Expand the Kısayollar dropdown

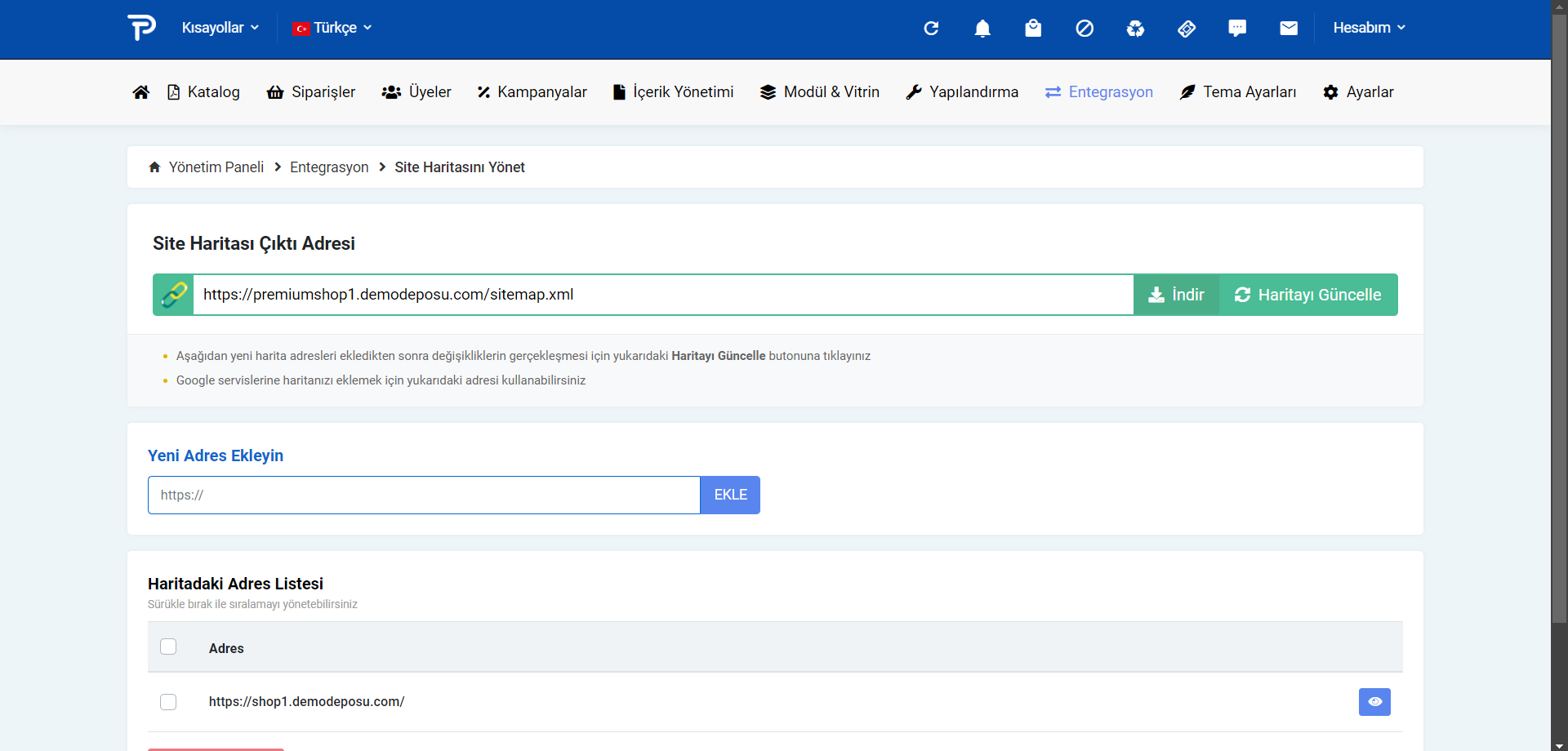(220, 28)
